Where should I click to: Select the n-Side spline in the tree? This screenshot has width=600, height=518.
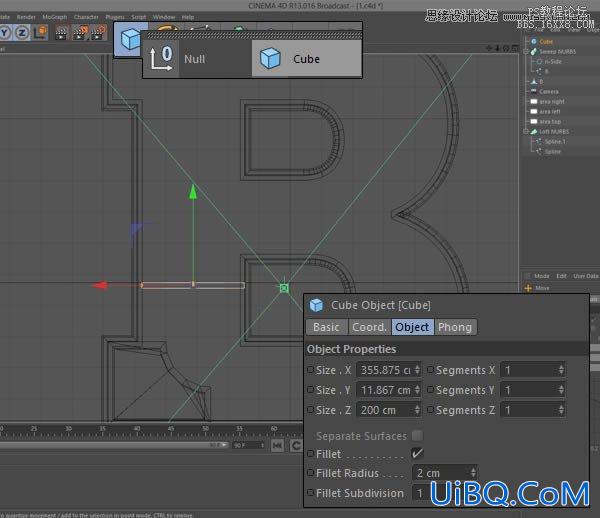553,62
